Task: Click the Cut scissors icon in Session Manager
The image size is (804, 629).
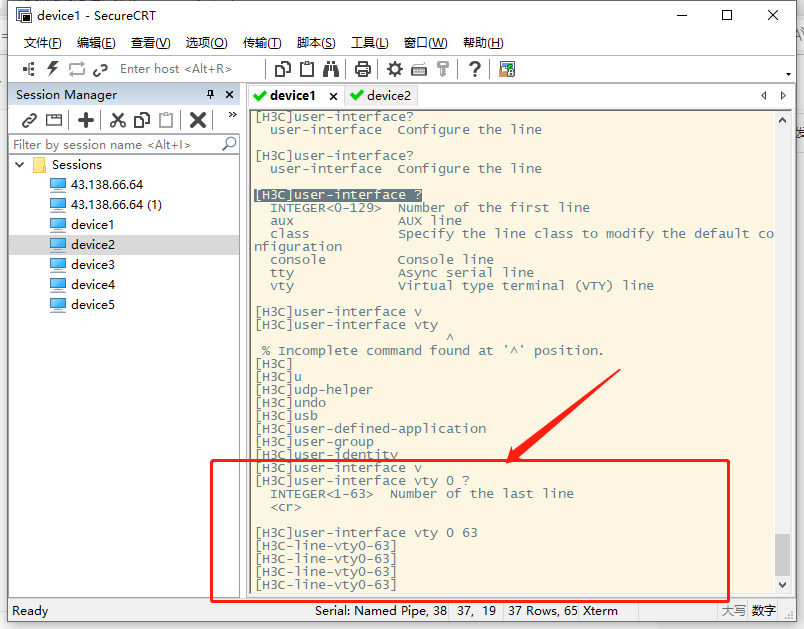Action: (x=118, y=120)
